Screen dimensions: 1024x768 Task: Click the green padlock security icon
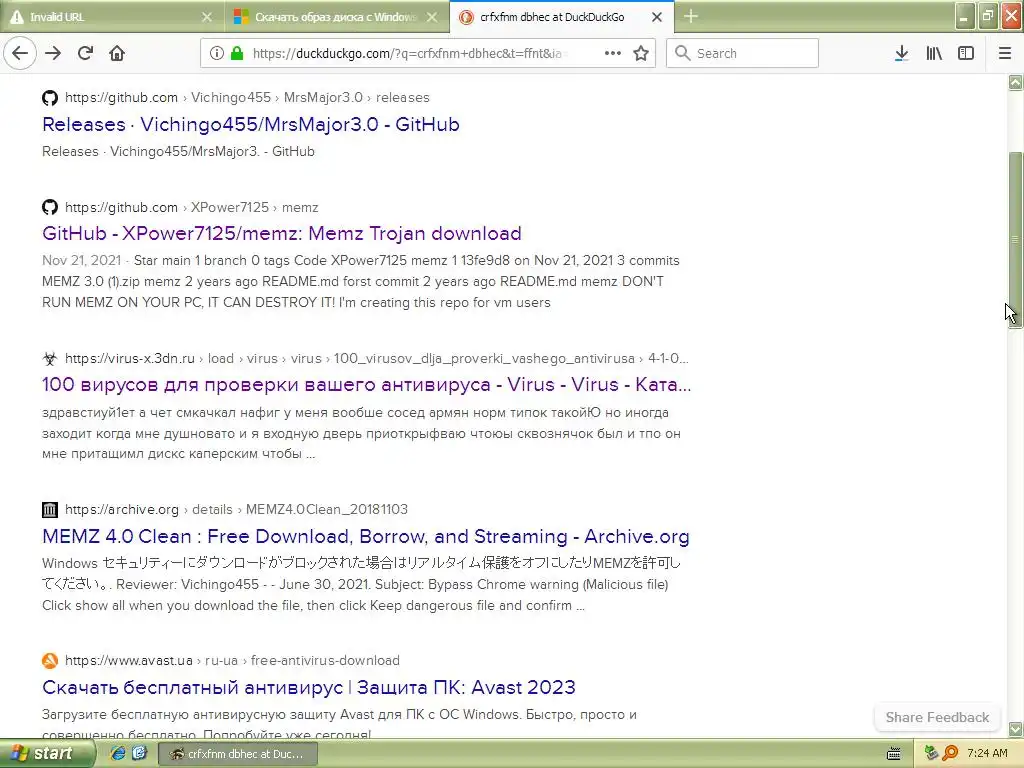pos(237,53)
